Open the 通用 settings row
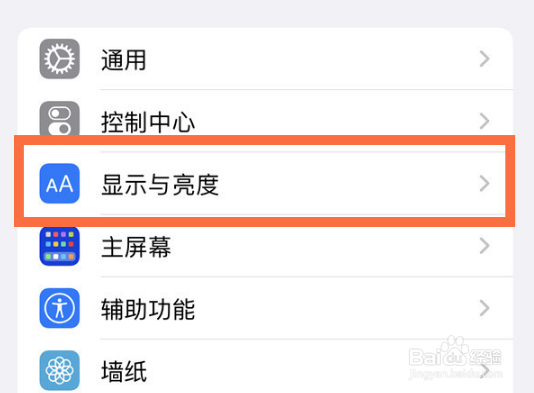This screenshot has height=393, width=534. (x=265, y=59)
